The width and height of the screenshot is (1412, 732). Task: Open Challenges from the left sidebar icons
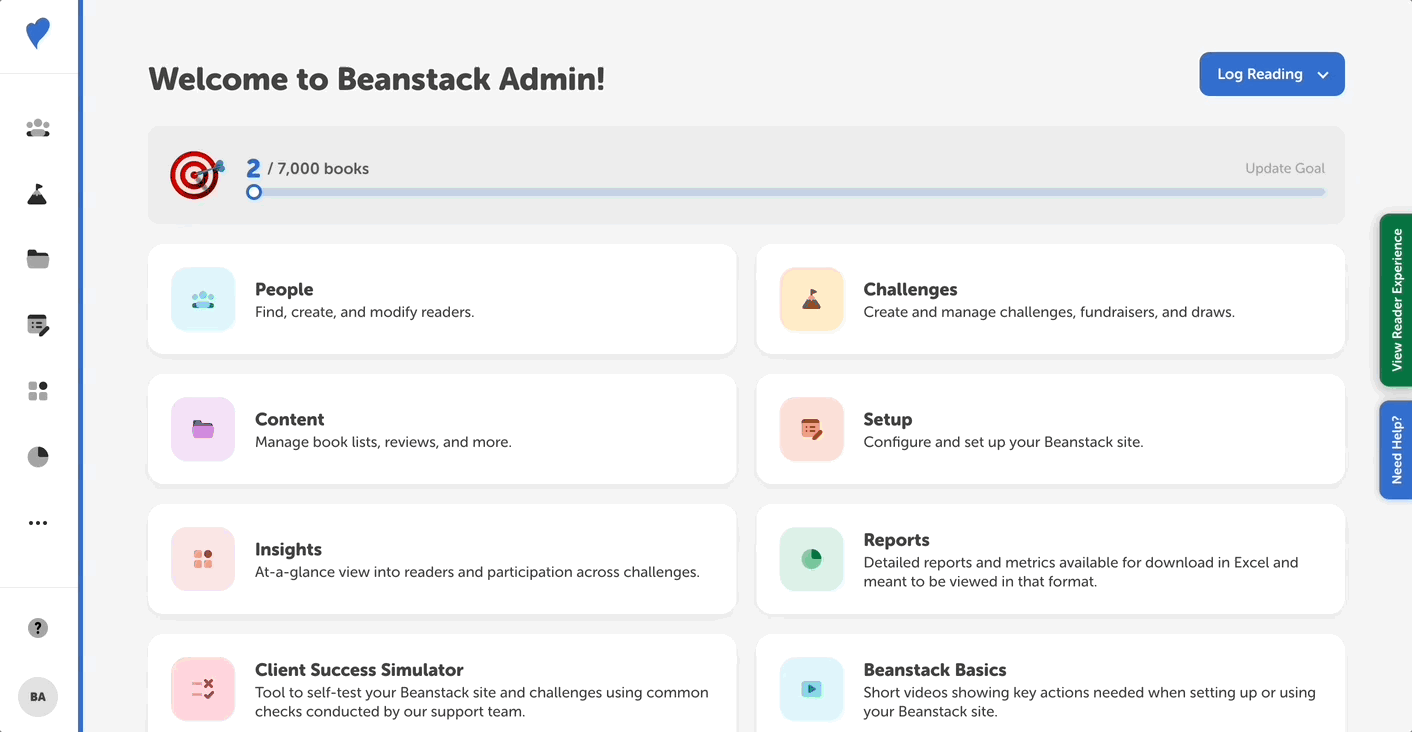[37, 194]
